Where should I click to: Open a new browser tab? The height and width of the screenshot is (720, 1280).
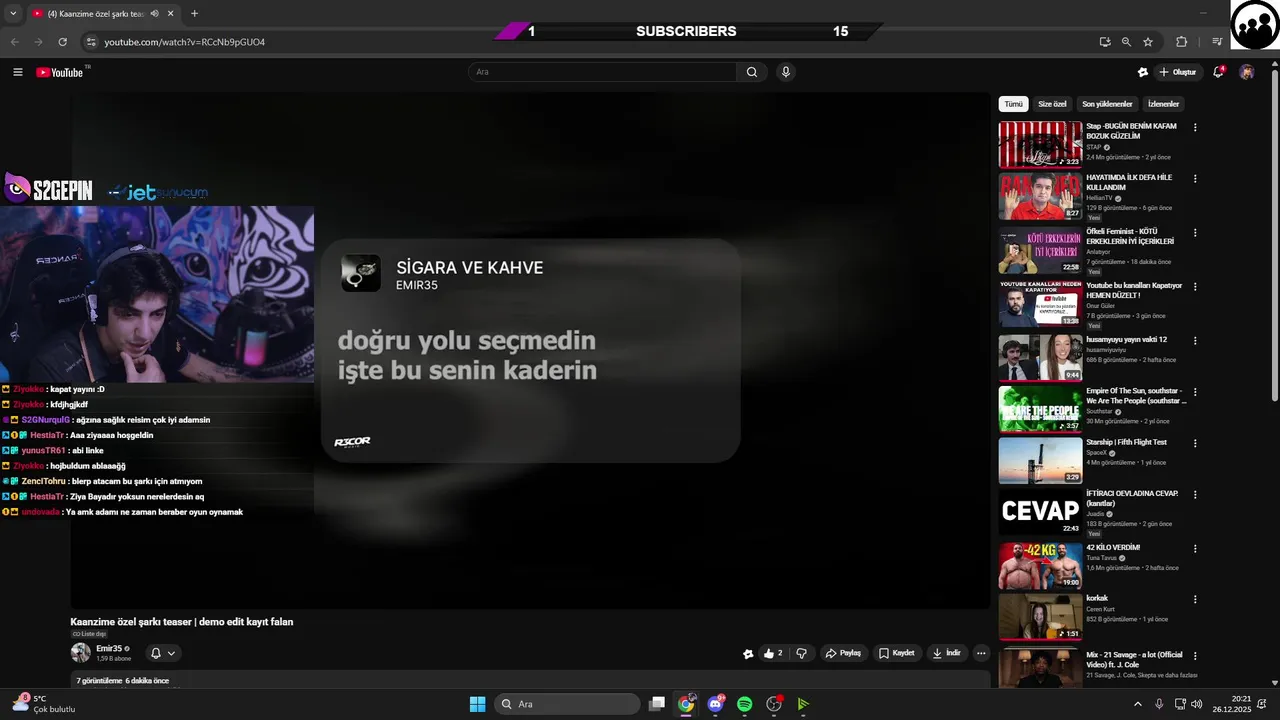coord(194,14)
